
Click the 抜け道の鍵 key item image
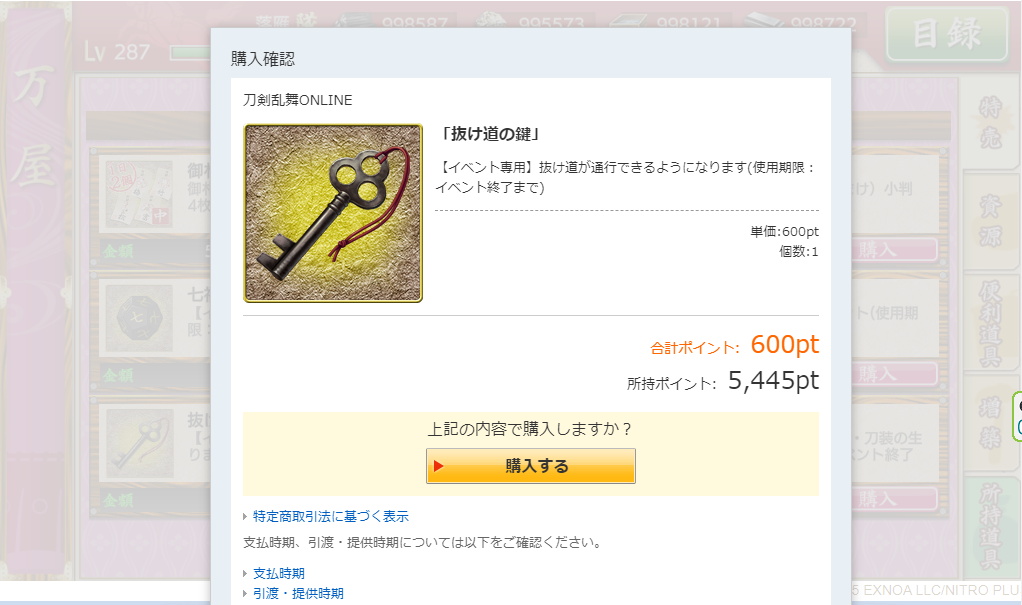click(x=333, y=213)
